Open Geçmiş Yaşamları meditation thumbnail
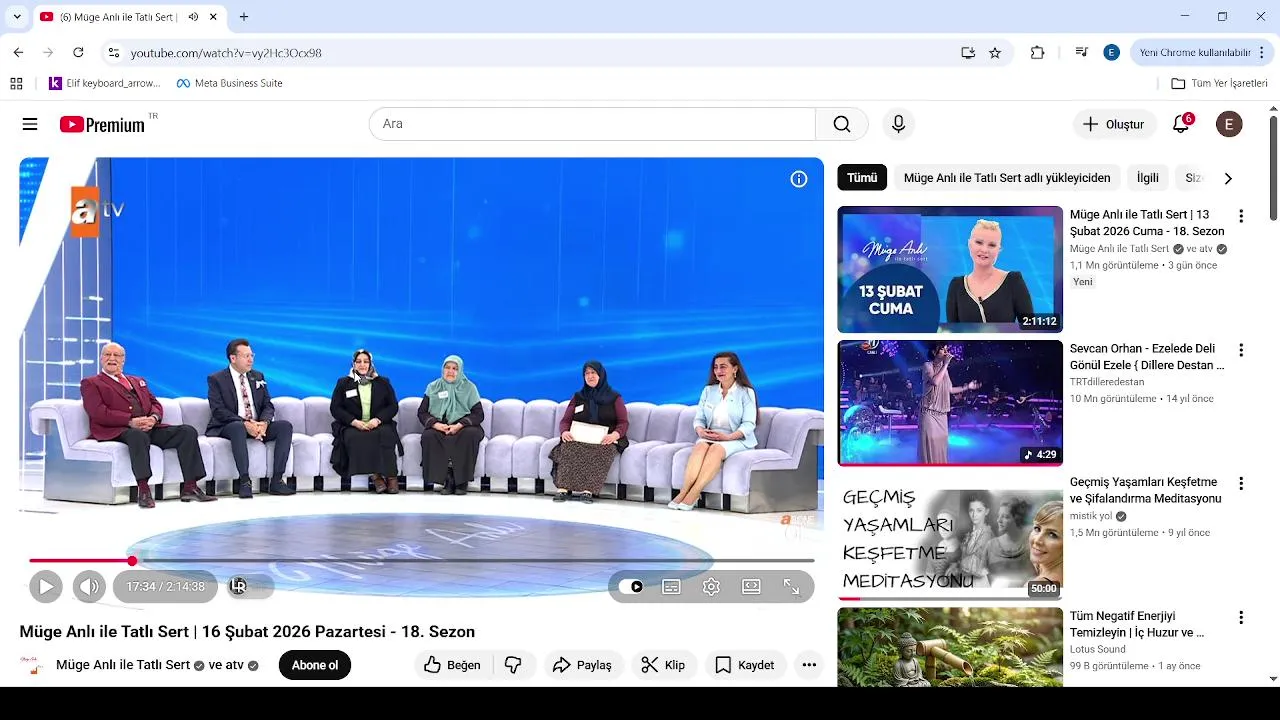 tap(950, 537)
